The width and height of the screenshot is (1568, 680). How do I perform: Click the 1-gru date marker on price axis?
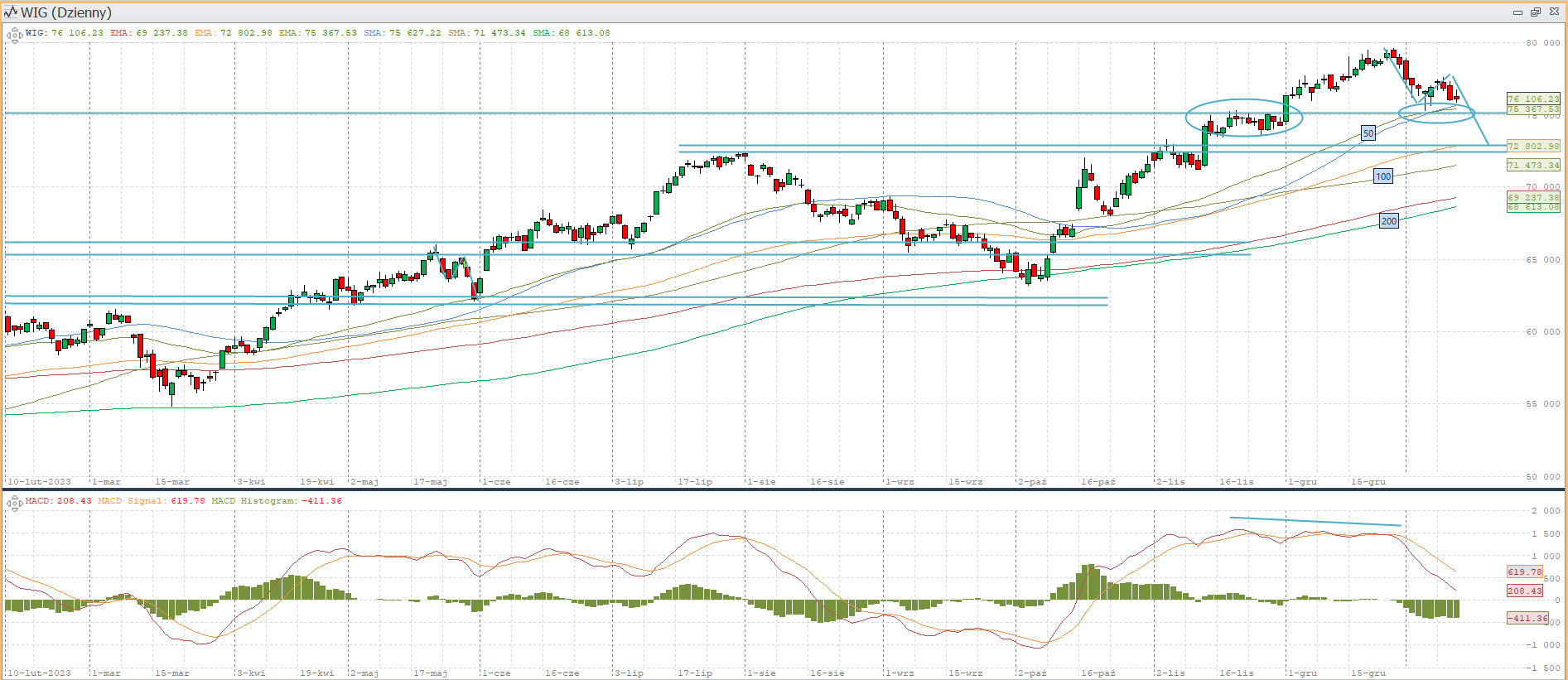click(1302, 481)
